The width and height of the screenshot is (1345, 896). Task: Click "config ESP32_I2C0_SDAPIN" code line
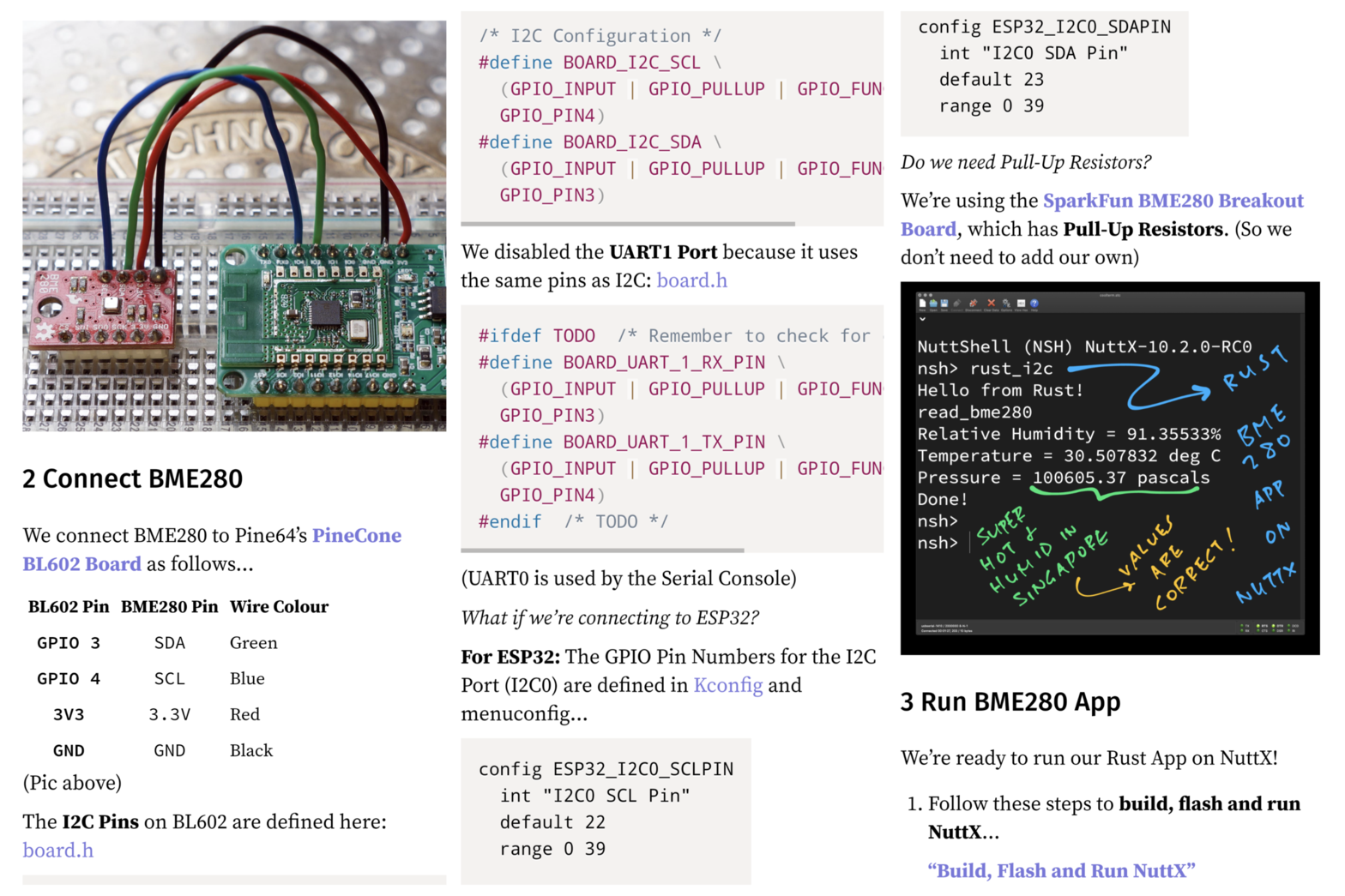click(x=1044, y=27)
